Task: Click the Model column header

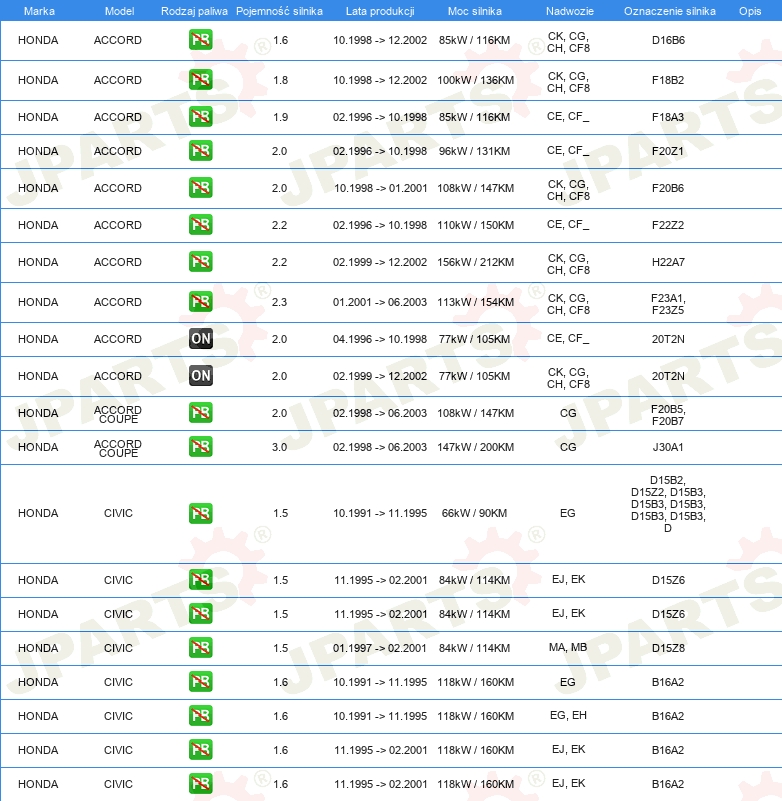Action: coord(119,11)
